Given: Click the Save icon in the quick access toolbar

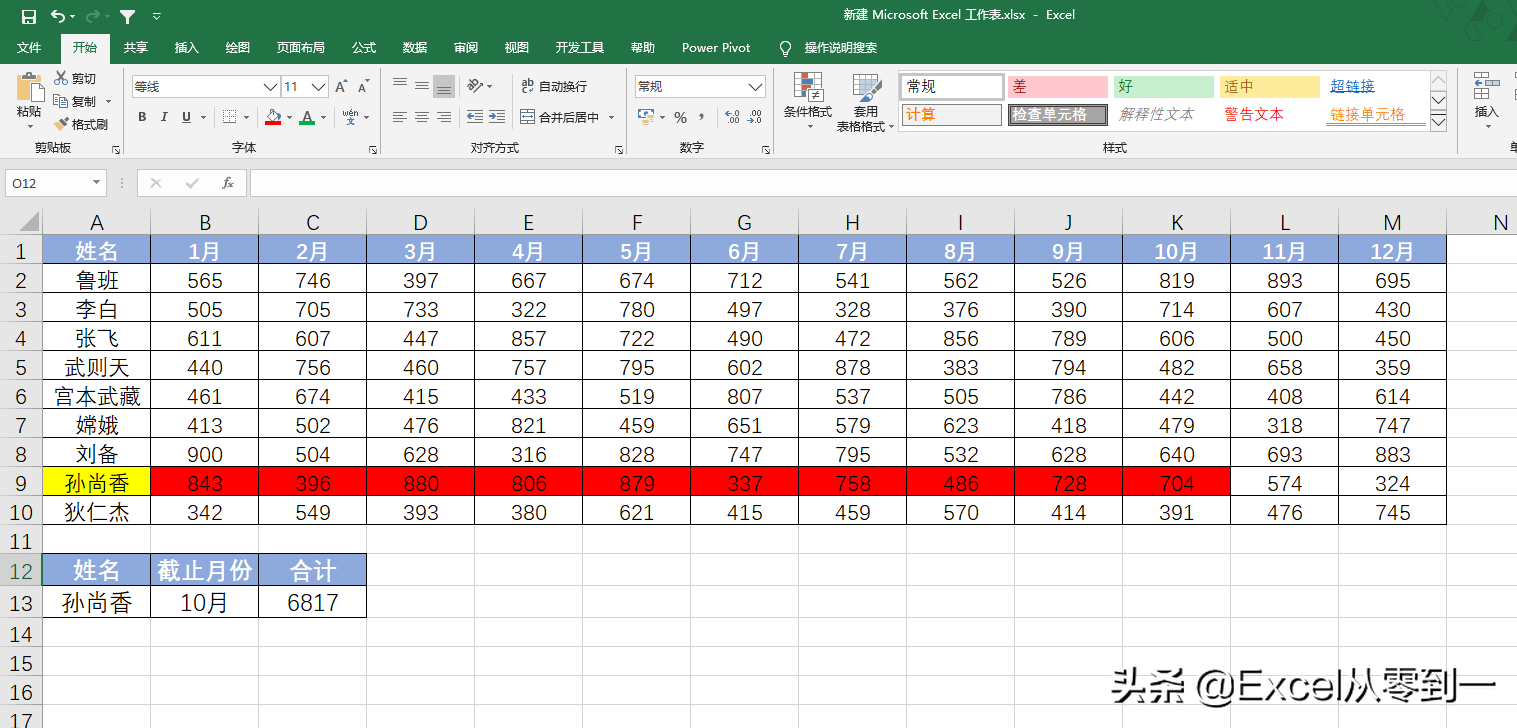Looking at the screenshot, I should 28,16.
